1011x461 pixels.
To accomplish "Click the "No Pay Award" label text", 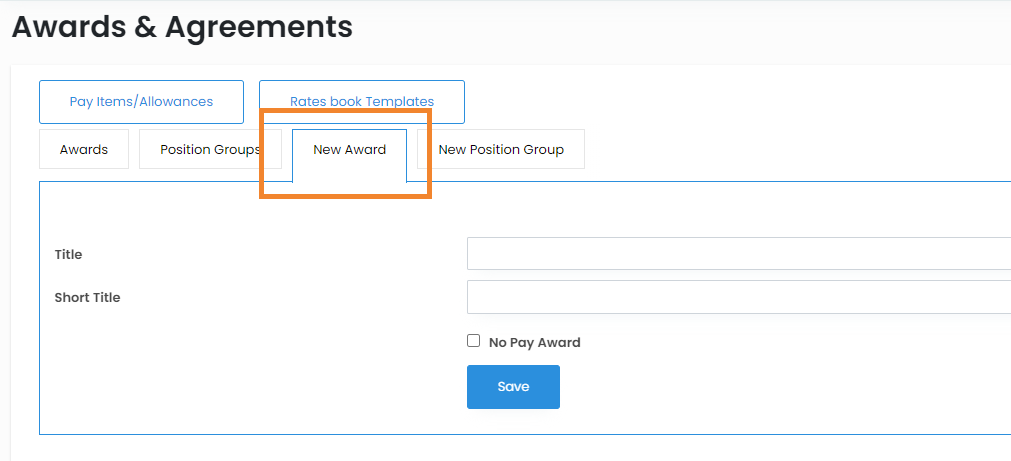I will click(x=534, y=342).
